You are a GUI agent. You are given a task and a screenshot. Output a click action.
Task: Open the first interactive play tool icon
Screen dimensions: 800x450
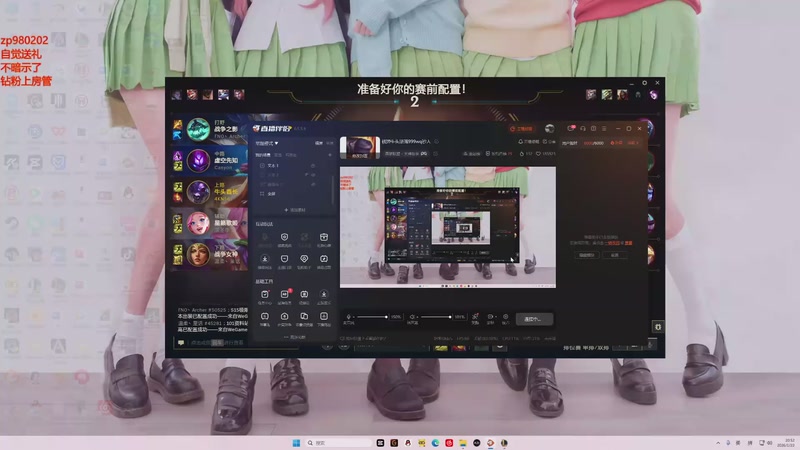coord(265,239)
